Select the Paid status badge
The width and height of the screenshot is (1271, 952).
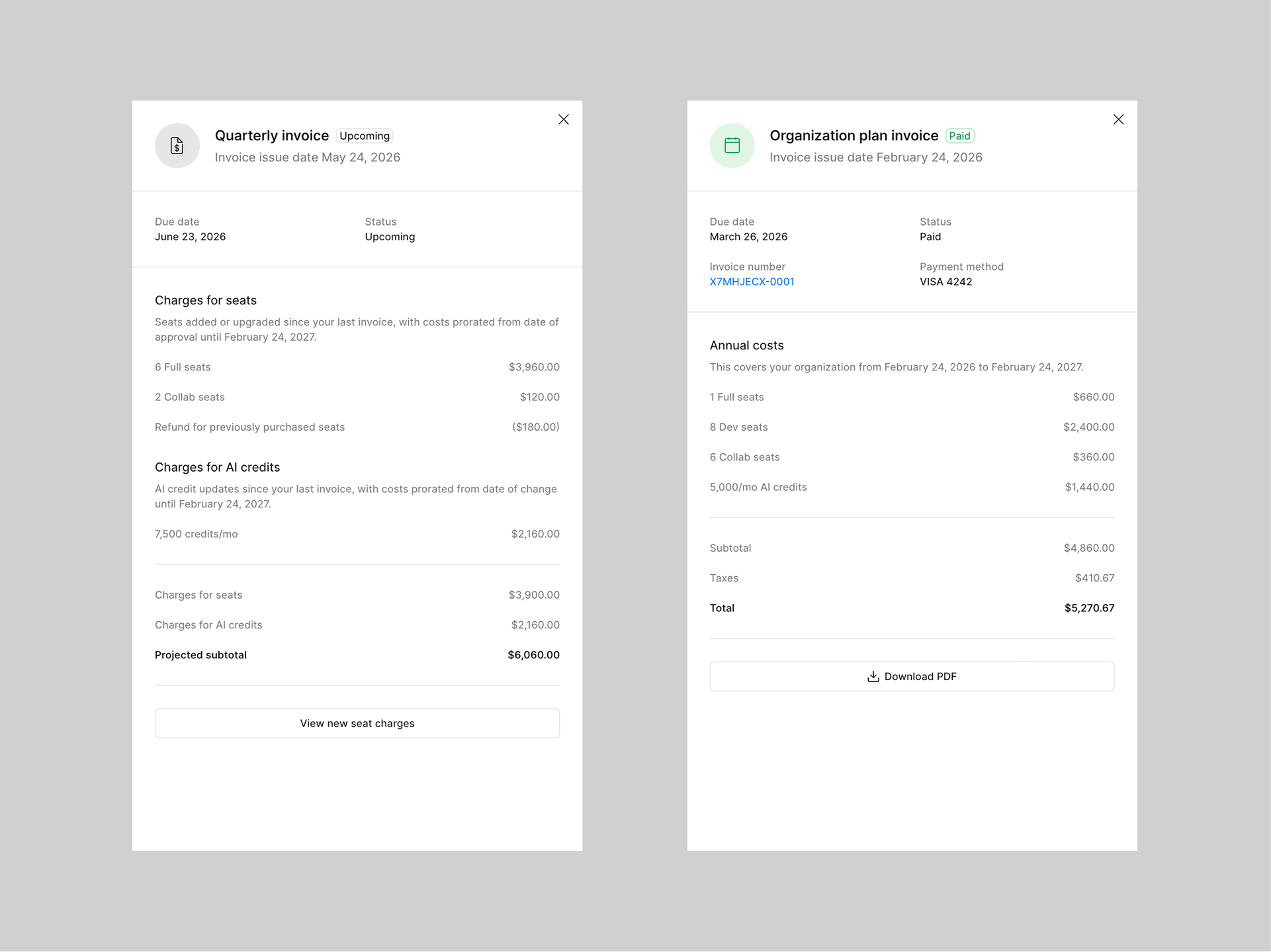pos(960,136)
